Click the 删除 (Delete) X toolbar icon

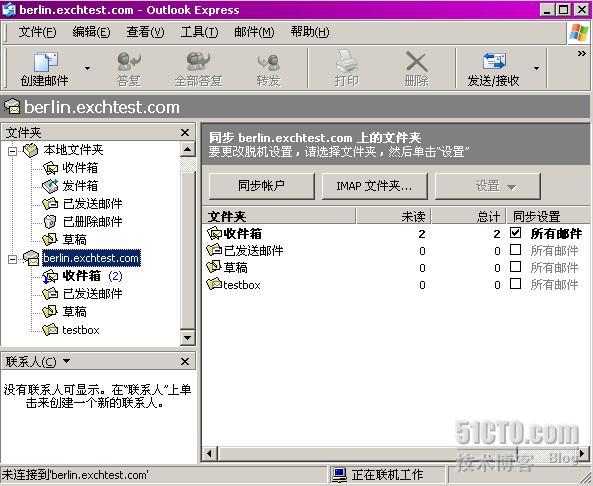tap(416, 62)
